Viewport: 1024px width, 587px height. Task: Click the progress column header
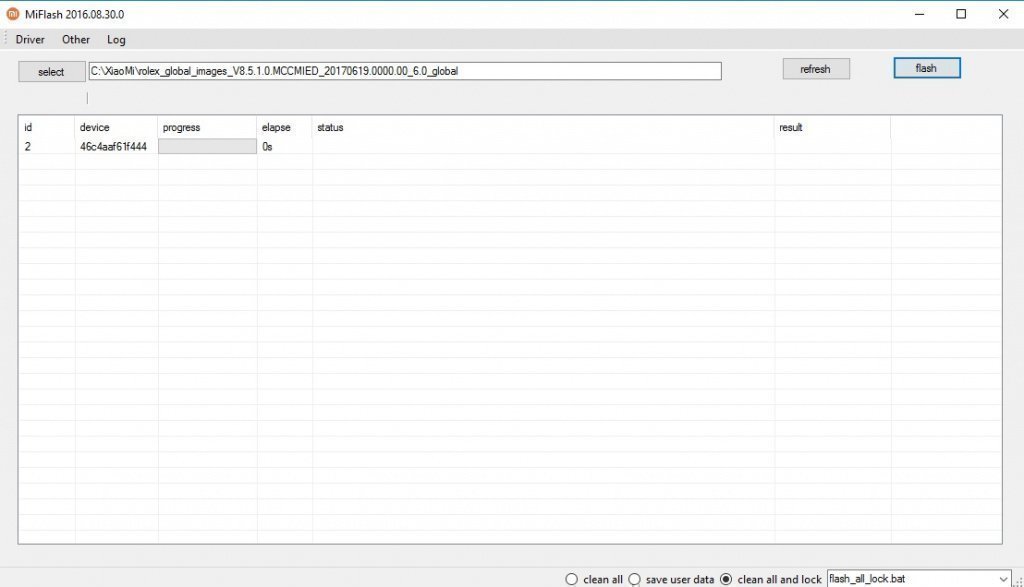[x=207, y=127]
